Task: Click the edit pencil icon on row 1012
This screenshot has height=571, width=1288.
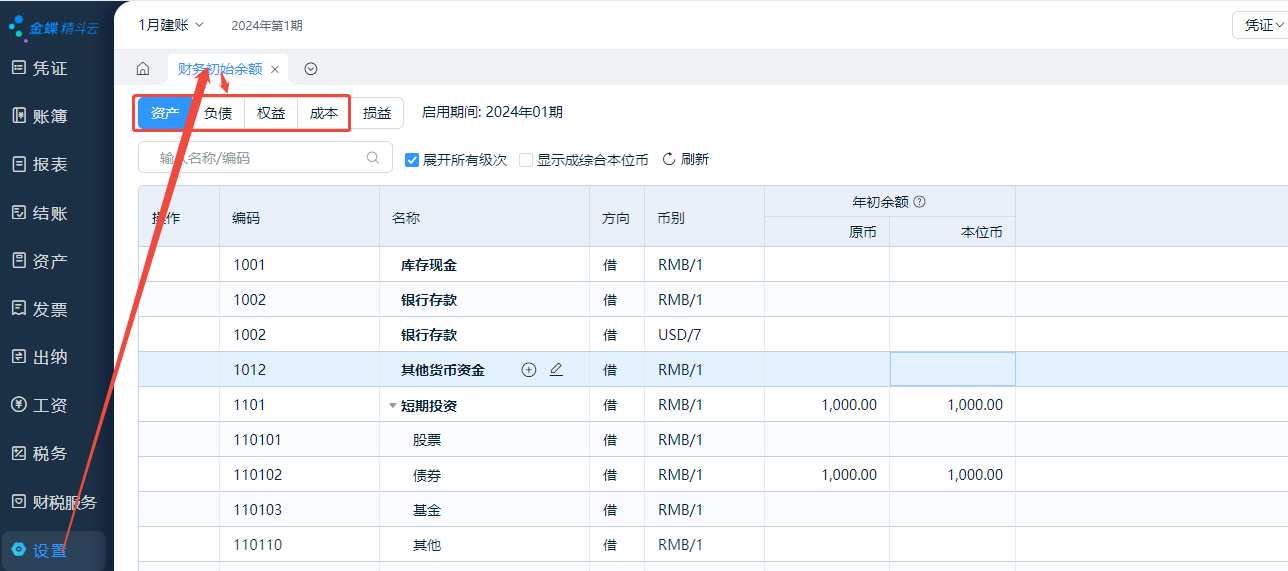Action: (x=557, y=370)
